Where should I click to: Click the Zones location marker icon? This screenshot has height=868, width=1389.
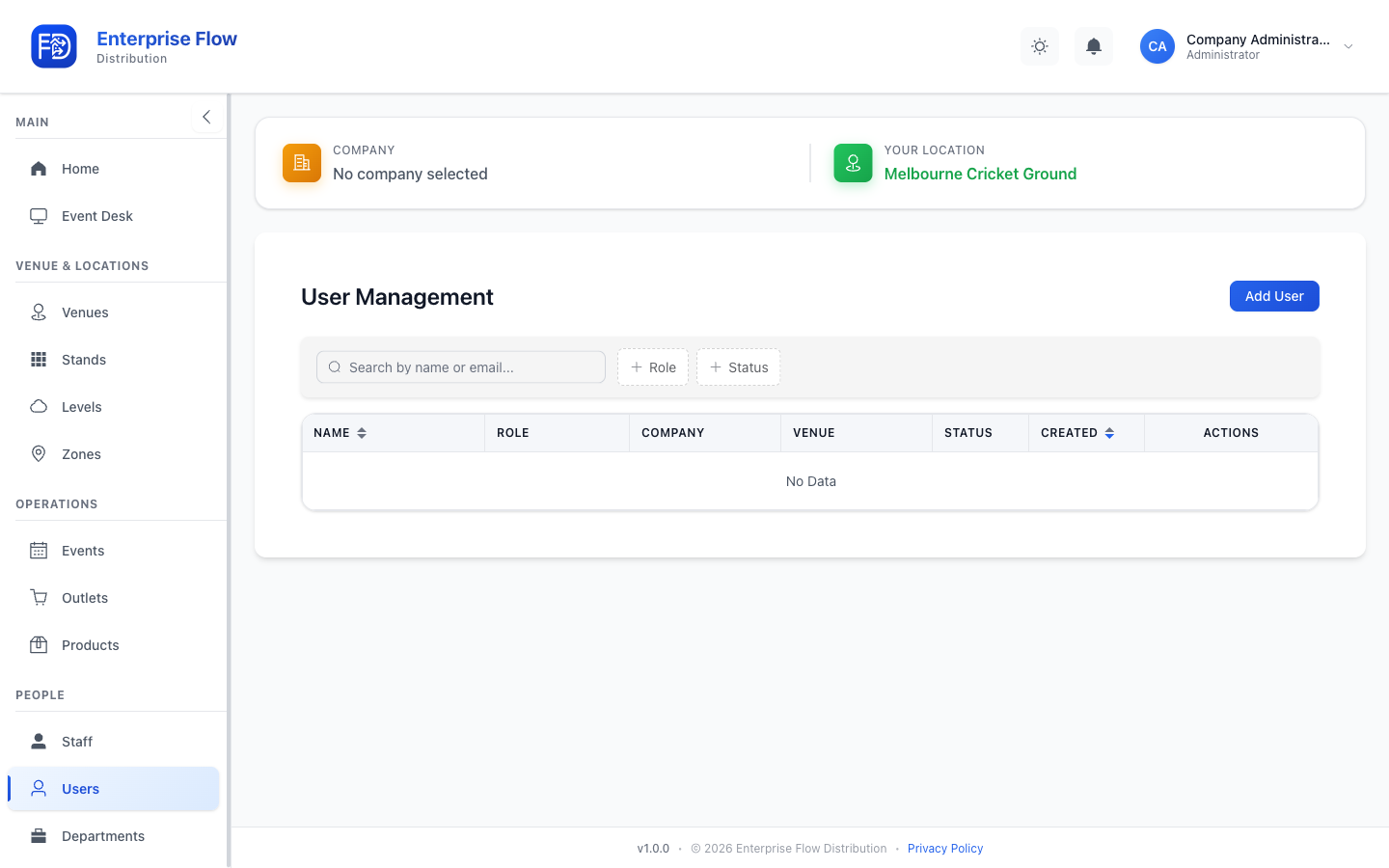39,454
